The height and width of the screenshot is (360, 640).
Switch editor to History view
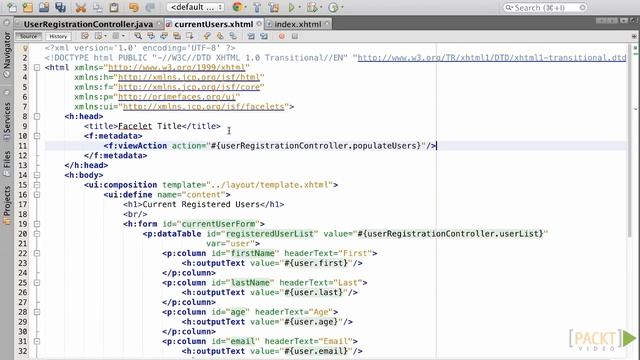click(58, 36)
